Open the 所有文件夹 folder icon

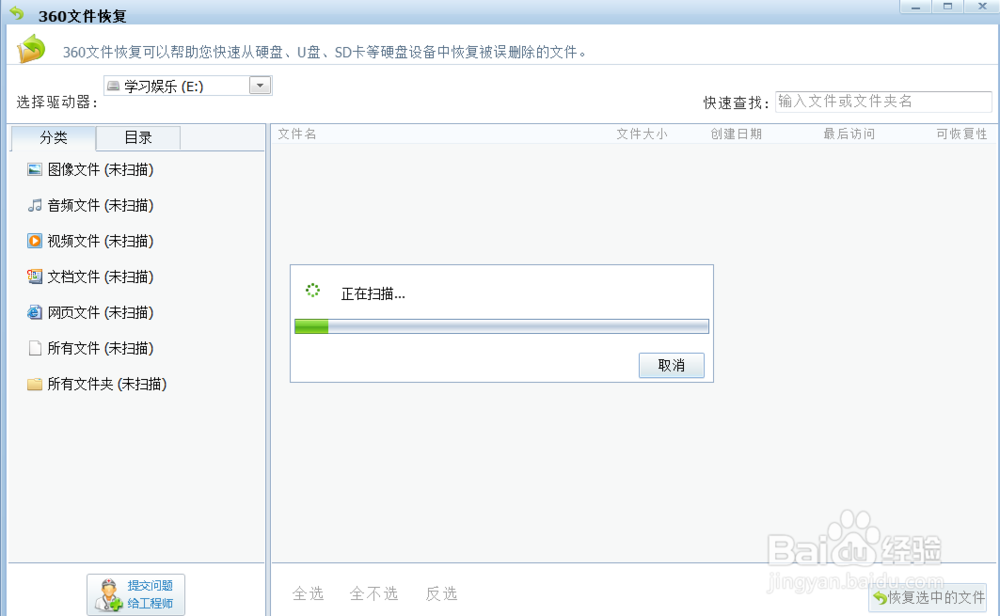(x=33, y=384)
